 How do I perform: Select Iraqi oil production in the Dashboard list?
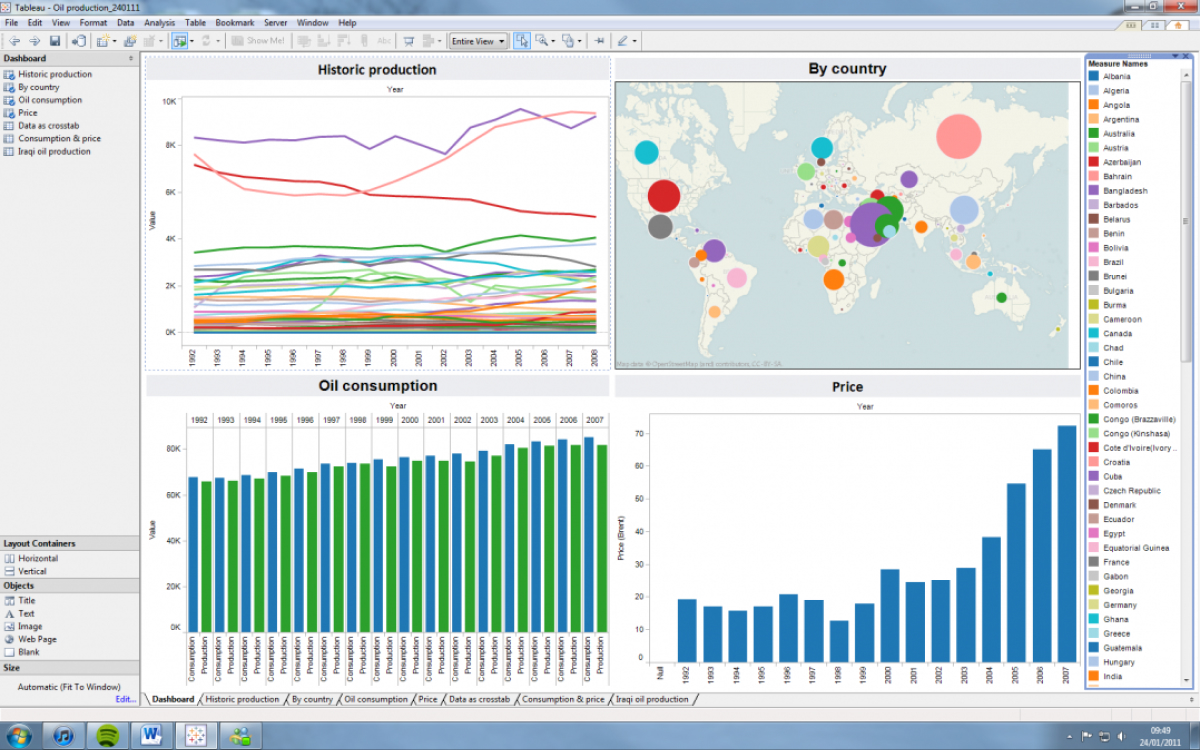point(54,152)
